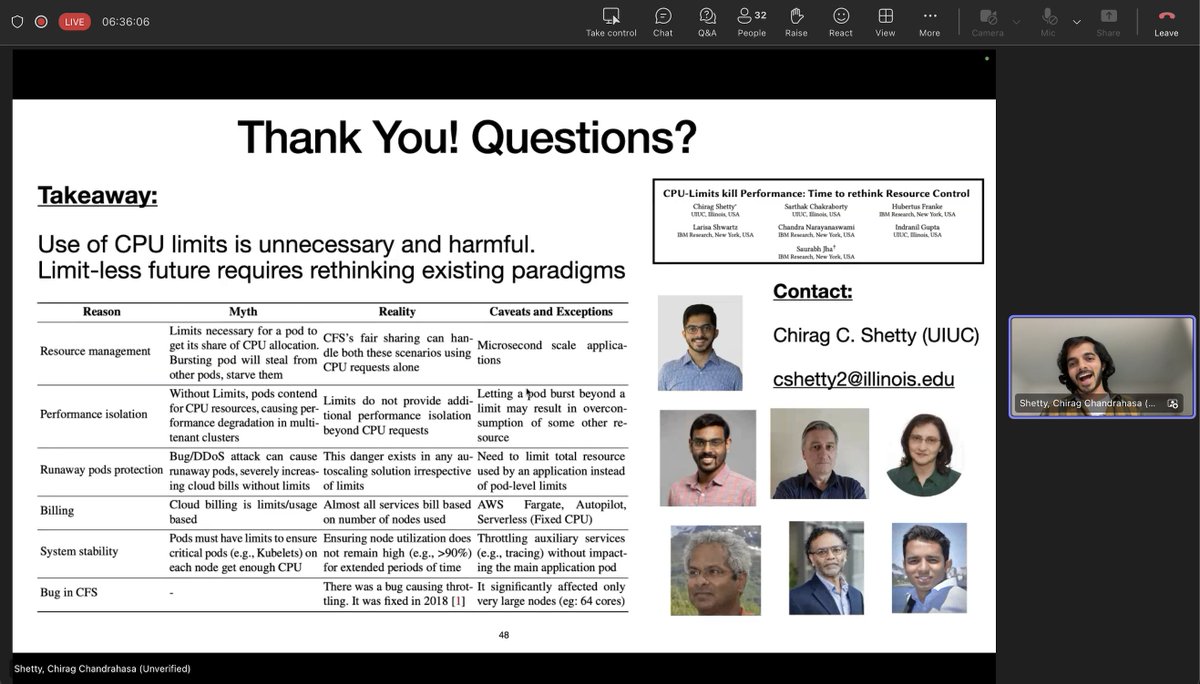Click the Reality column header

click(397, 312)
